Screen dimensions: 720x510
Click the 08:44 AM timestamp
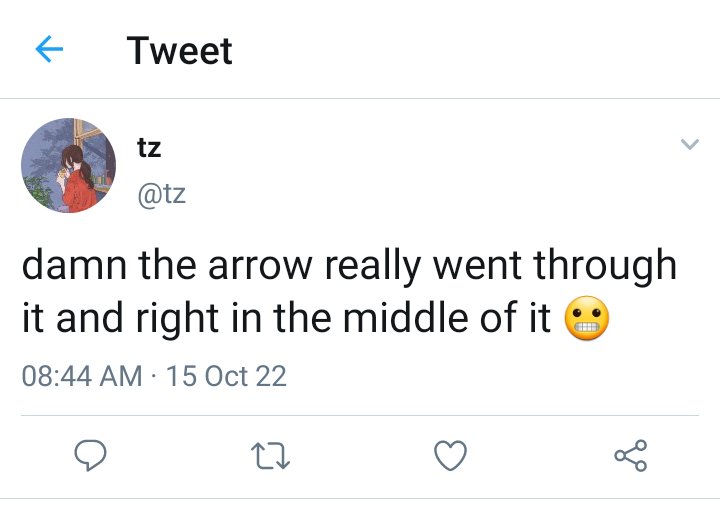(82, 376)
